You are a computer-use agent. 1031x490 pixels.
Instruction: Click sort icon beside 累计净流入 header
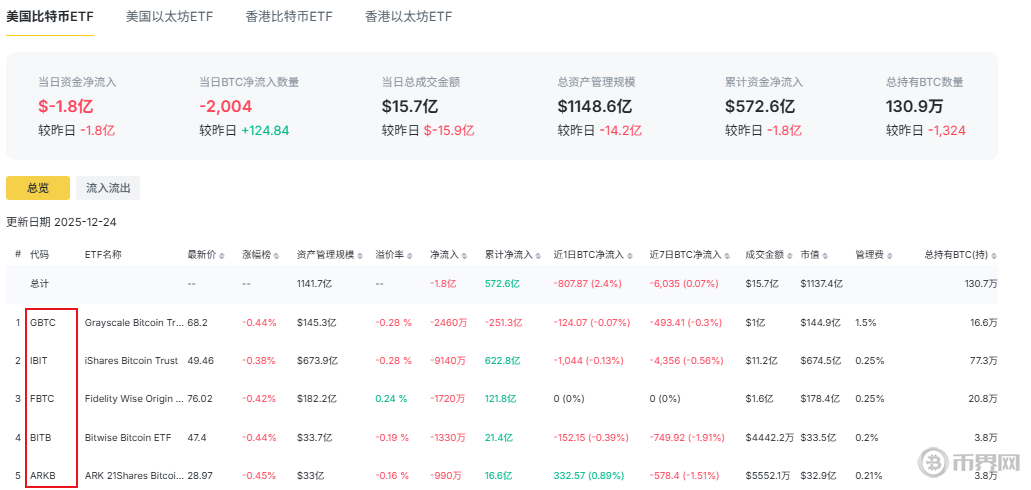pyautogui.click(x=539, y=255)
